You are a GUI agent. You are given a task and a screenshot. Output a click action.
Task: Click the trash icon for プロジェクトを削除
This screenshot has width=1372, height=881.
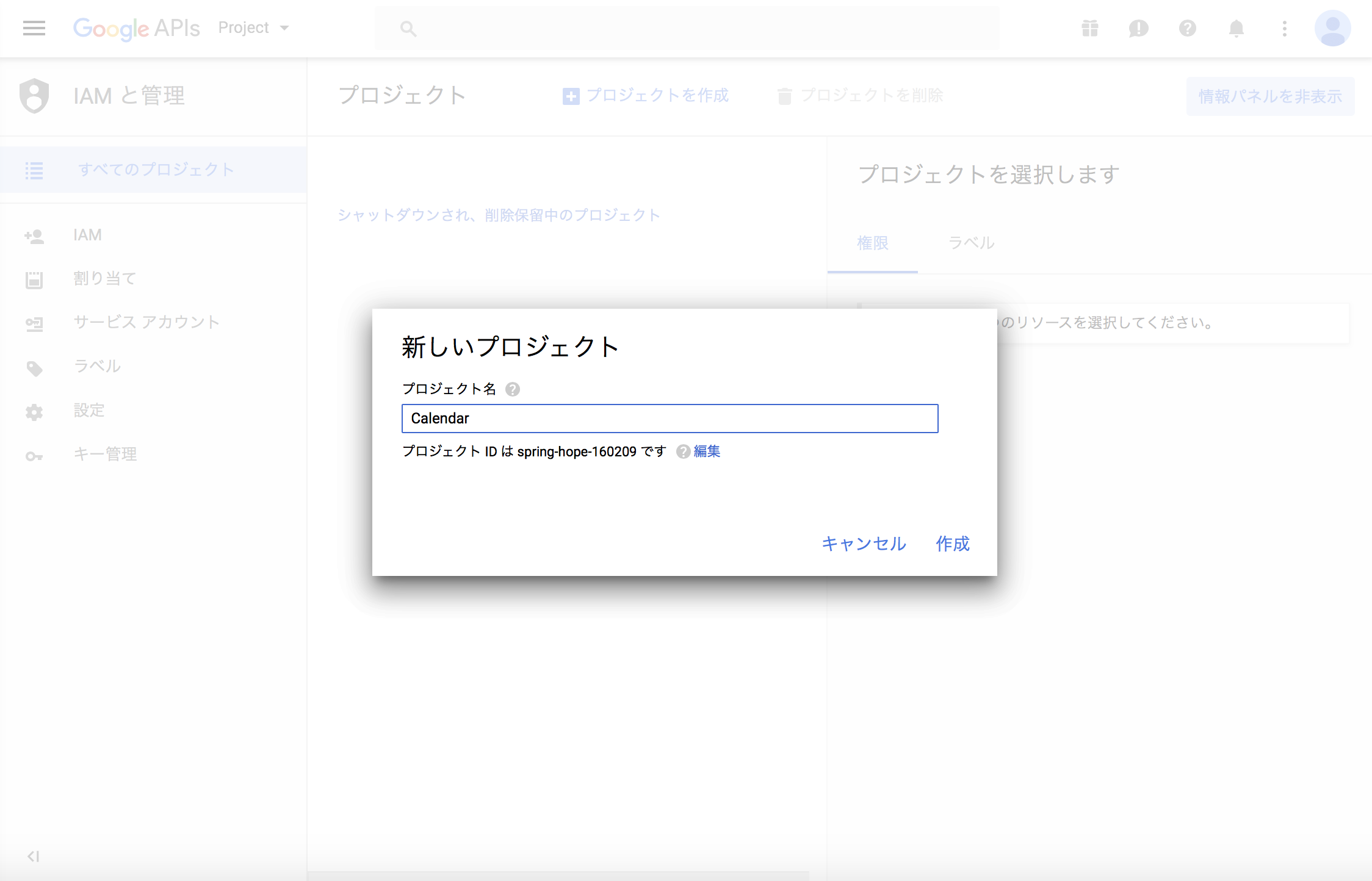pyautogui.click(x=785, y=96)
